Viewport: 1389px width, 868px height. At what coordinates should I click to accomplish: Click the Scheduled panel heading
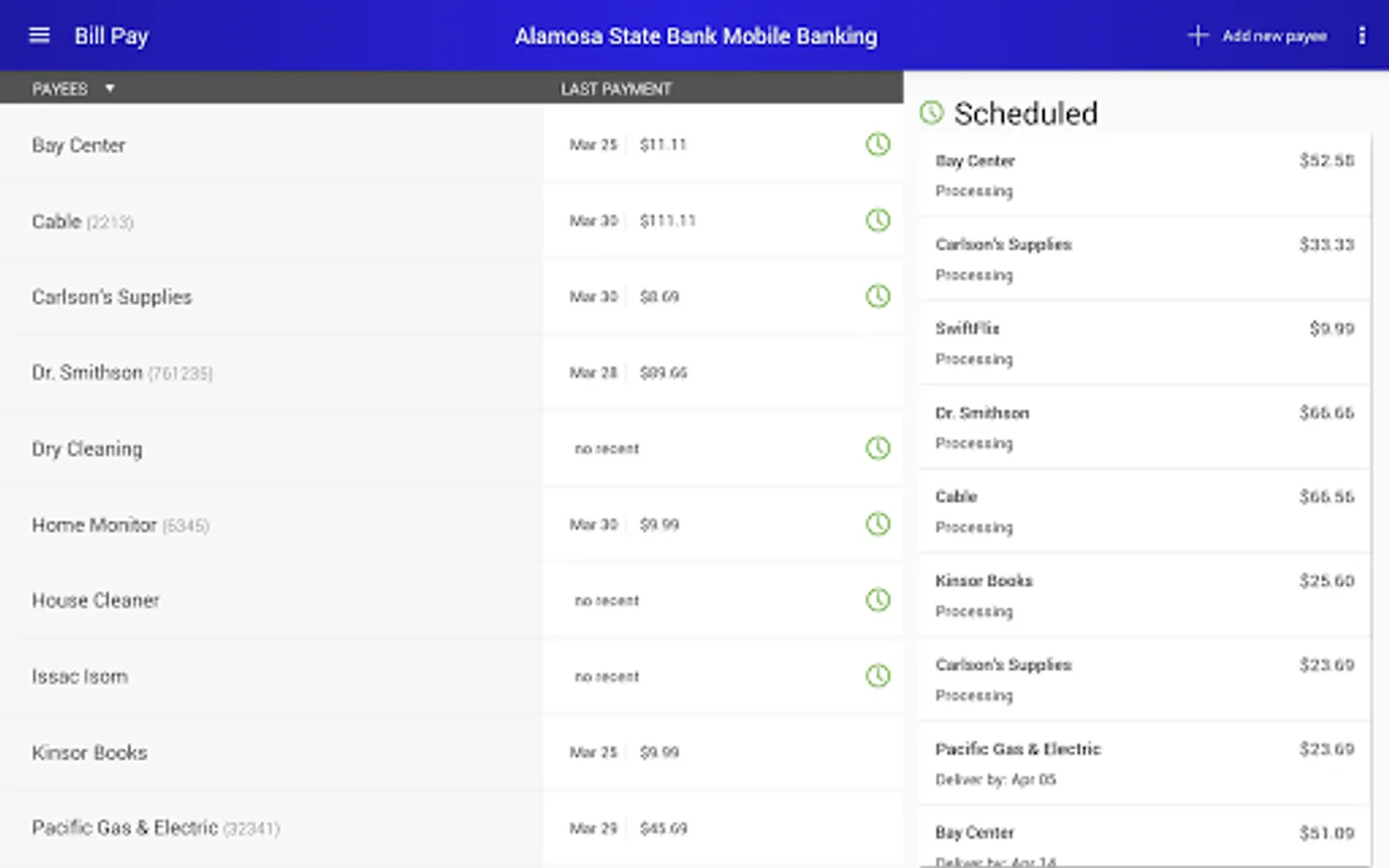pyautogui.click(x=1025, y=114)
